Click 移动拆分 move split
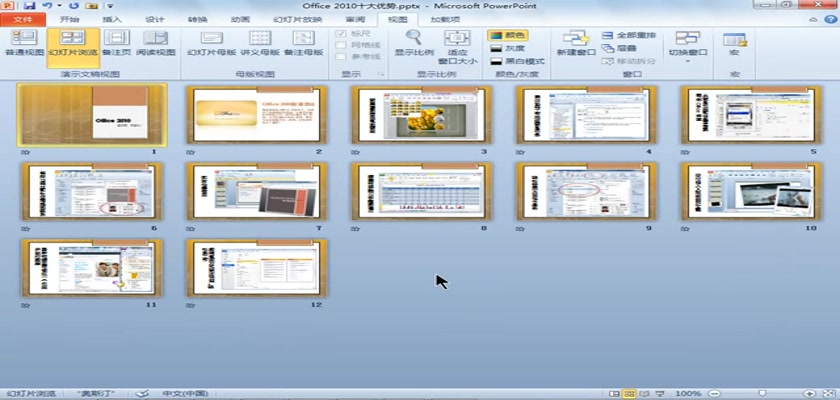Screen dimensions: 840x400 (628, 61)
